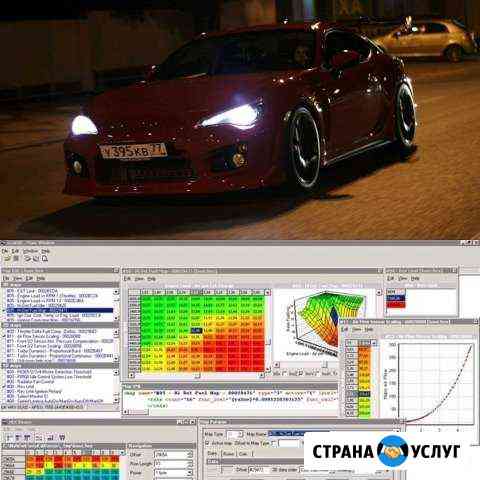Click the first icon in the main toolbar
The height and width of the screenshot is (480, 480).
[7, 259]
